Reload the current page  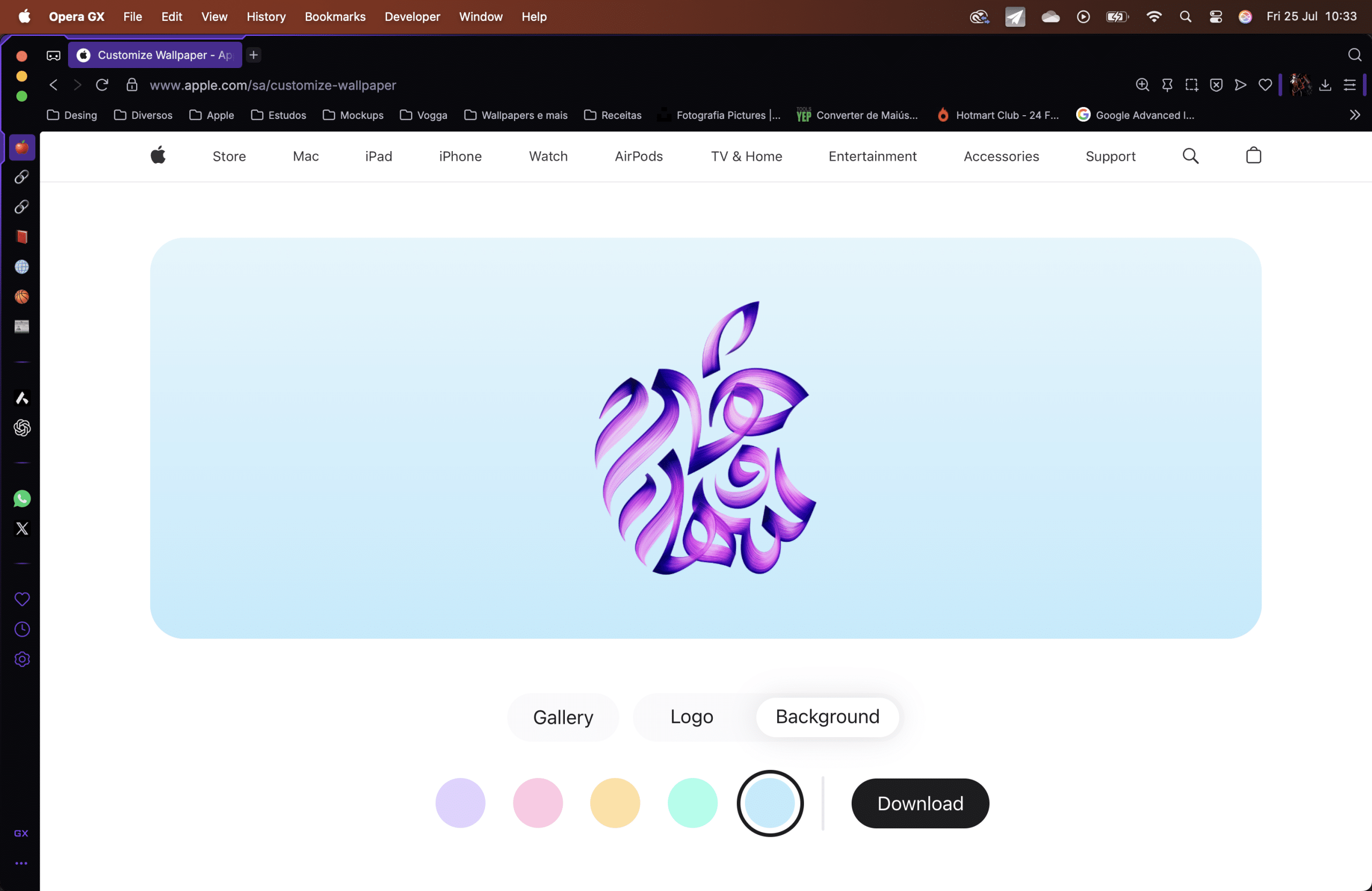[x=102, y=85]
